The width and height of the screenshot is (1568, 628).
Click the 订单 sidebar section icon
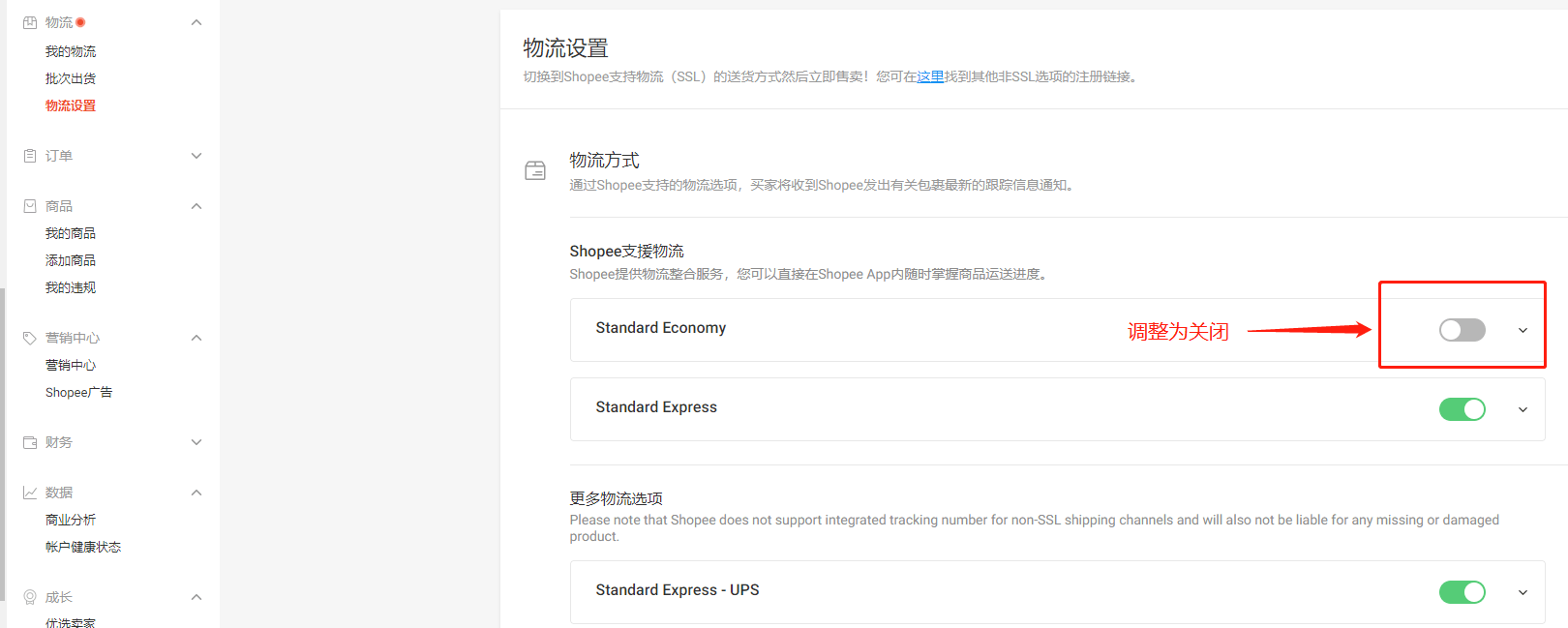coord(30,156)
